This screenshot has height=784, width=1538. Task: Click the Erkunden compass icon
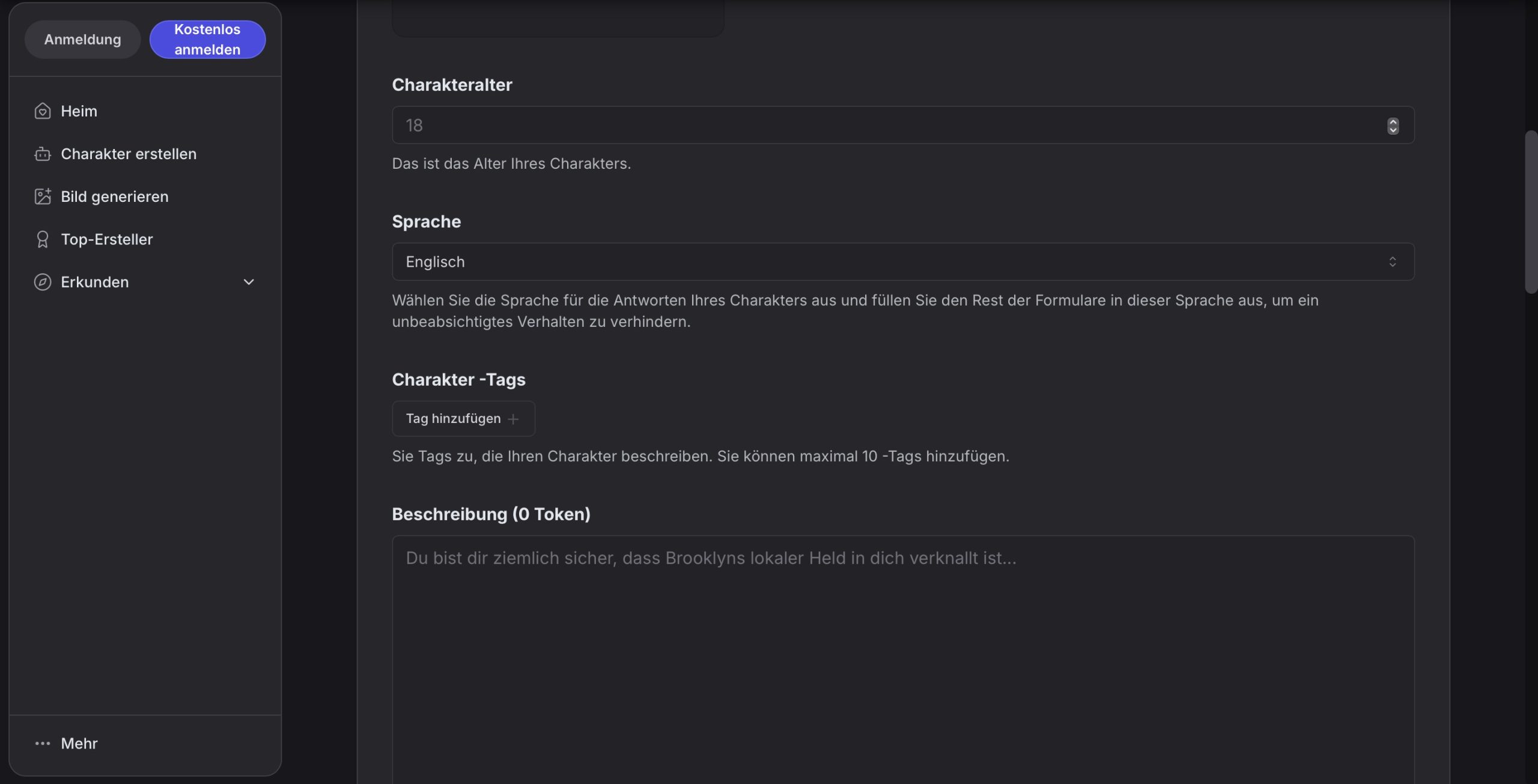[42, 282]
